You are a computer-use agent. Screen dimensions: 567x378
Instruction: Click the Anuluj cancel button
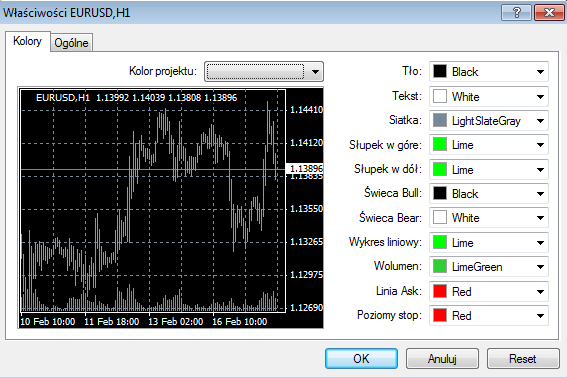pos(442,358)
